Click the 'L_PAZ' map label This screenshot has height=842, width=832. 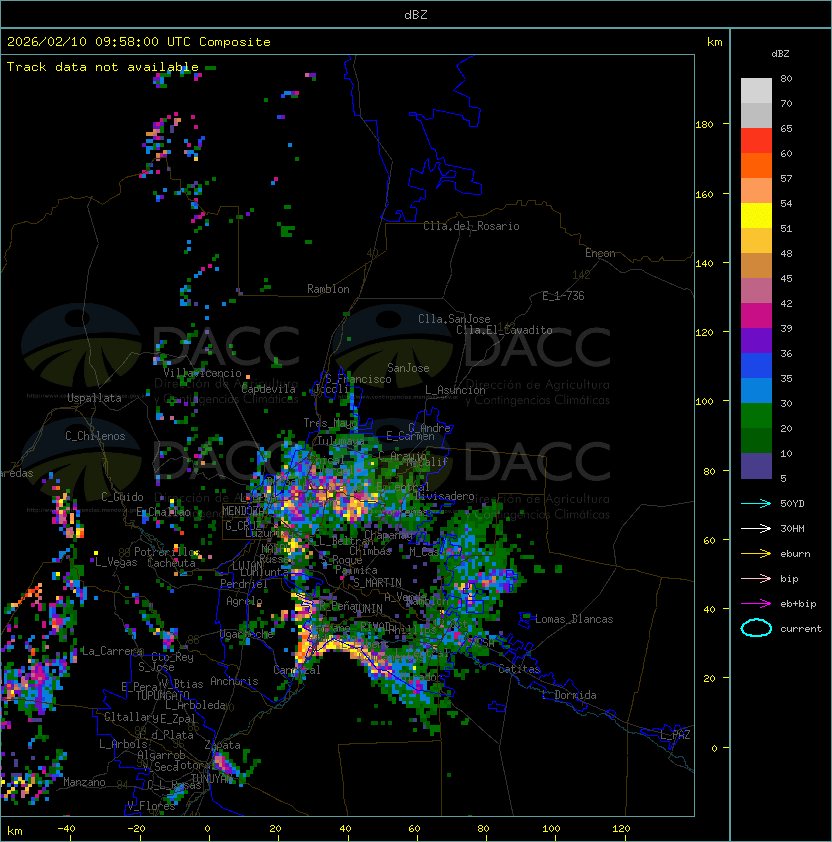pos(675,735)
